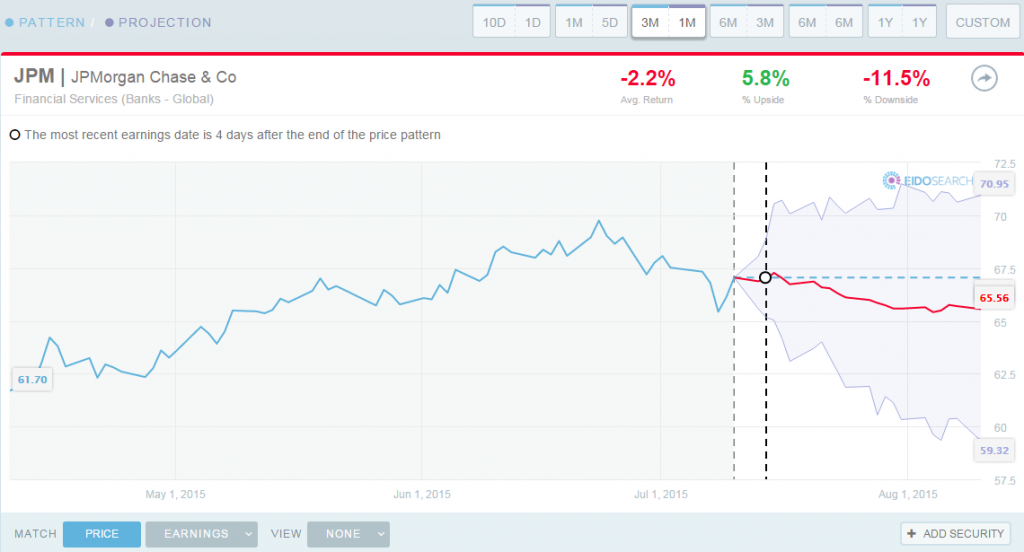The height and width of the screenshot is (552, 1024).
Task: Select the 5D projection period
Action: tap(610, 22)
